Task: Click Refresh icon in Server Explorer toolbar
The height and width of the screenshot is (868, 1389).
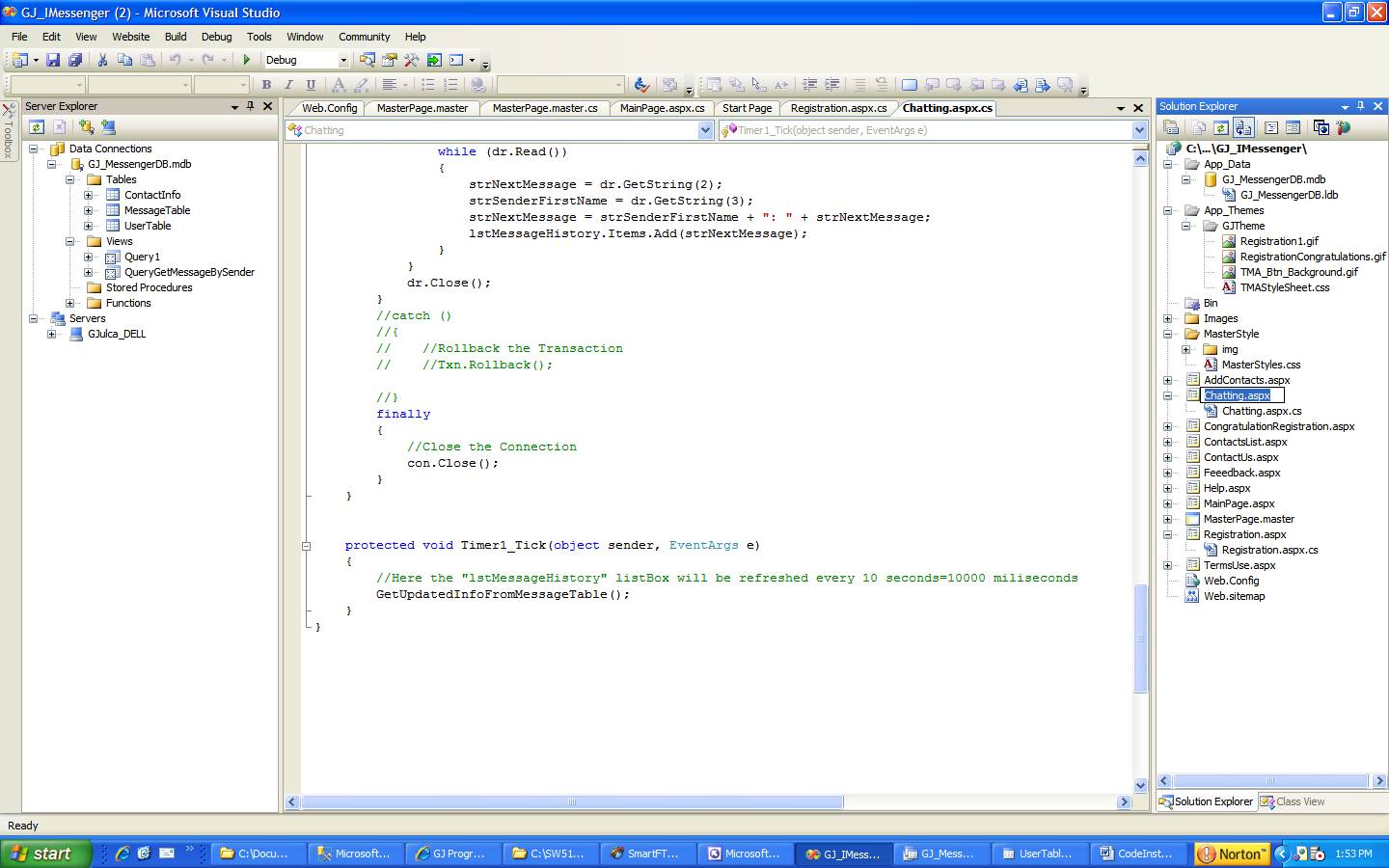Action: coord(37,127)
